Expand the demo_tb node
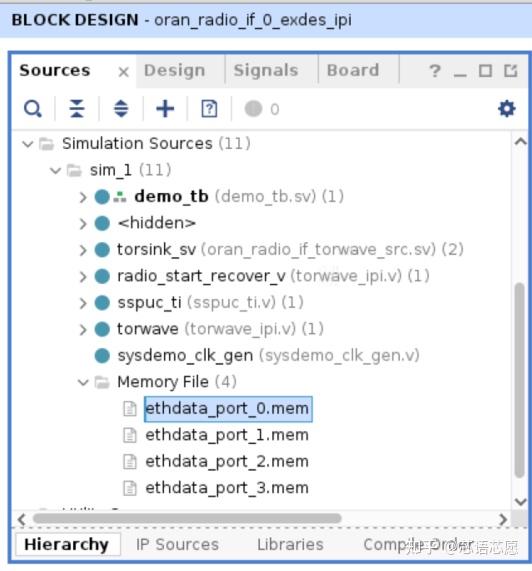Image resolution: width=532 pixels, height=571 pixels. pos(83,197)
